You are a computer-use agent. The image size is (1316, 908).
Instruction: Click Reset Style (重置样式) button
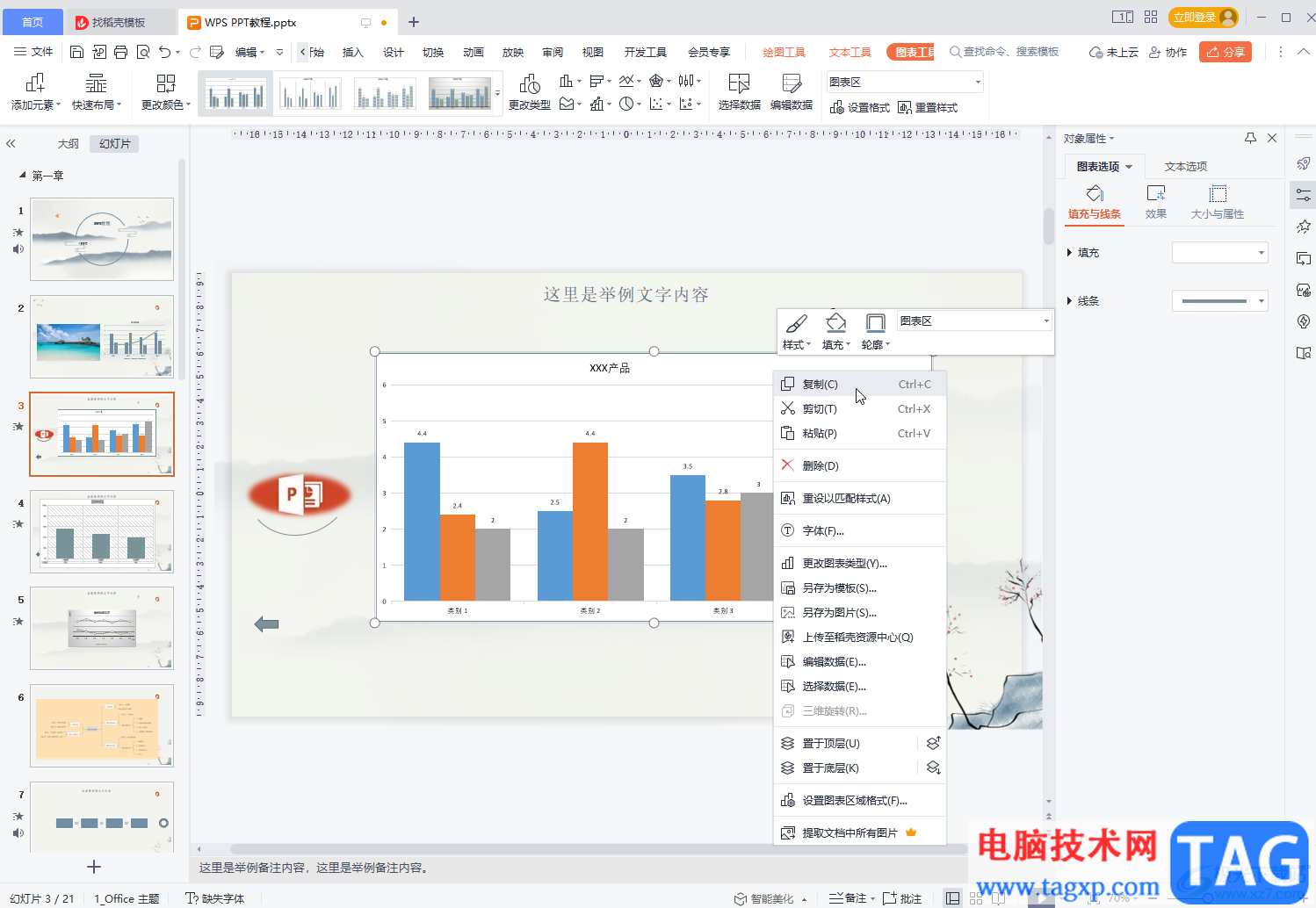click(928, 107)
